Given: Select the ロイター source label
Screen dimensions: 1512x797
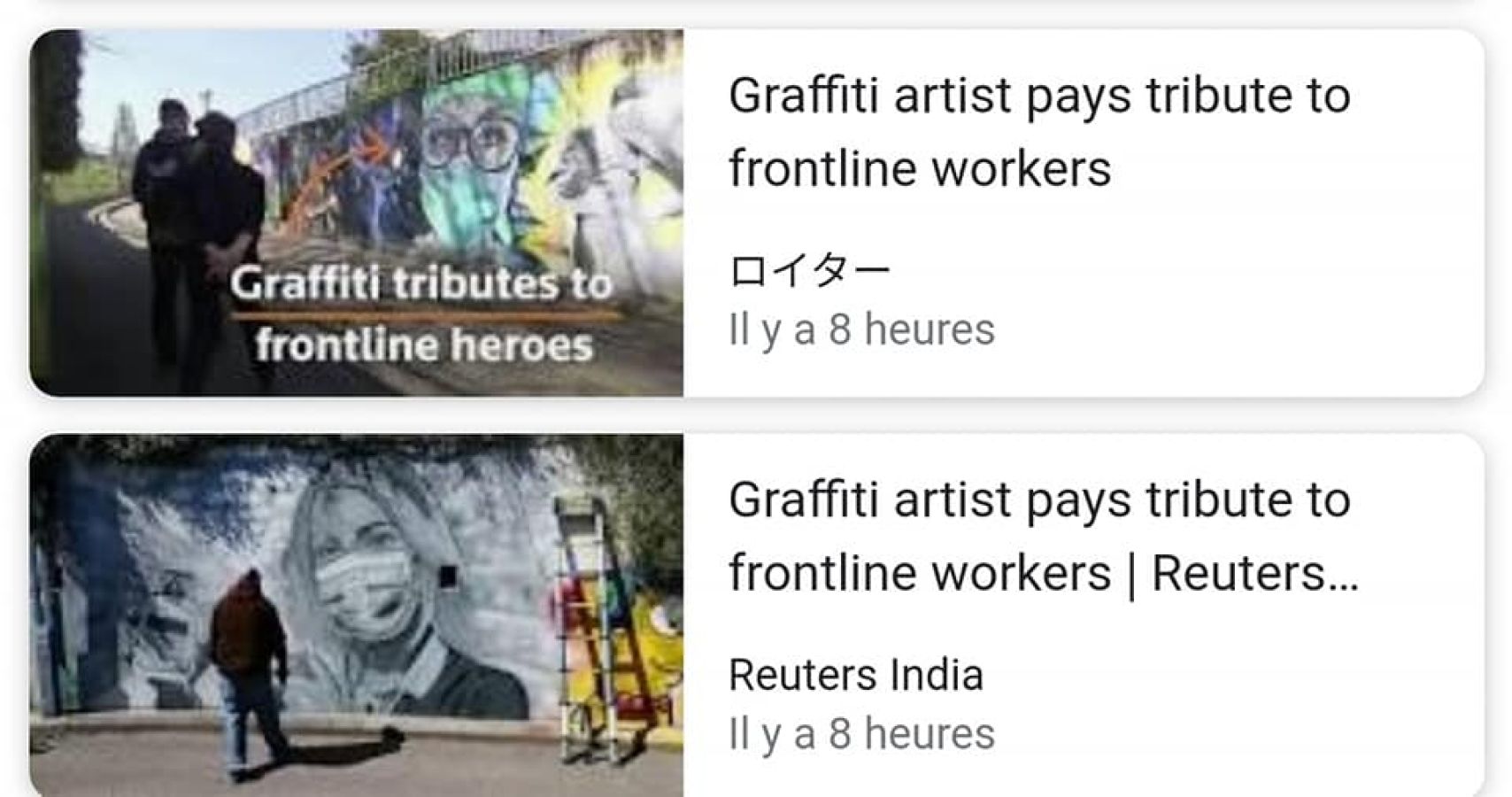Looking at the screenshot, I should 809,270.
